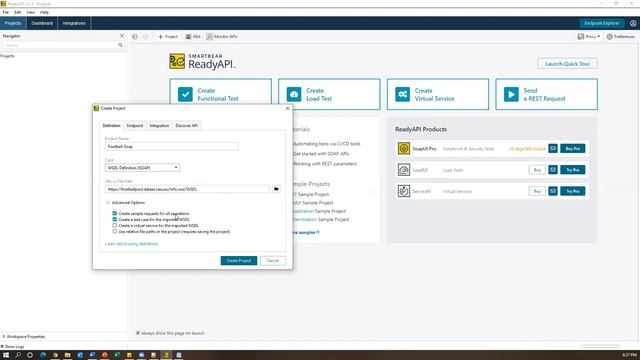Open the JIRA toolbar item

point(193,37)
